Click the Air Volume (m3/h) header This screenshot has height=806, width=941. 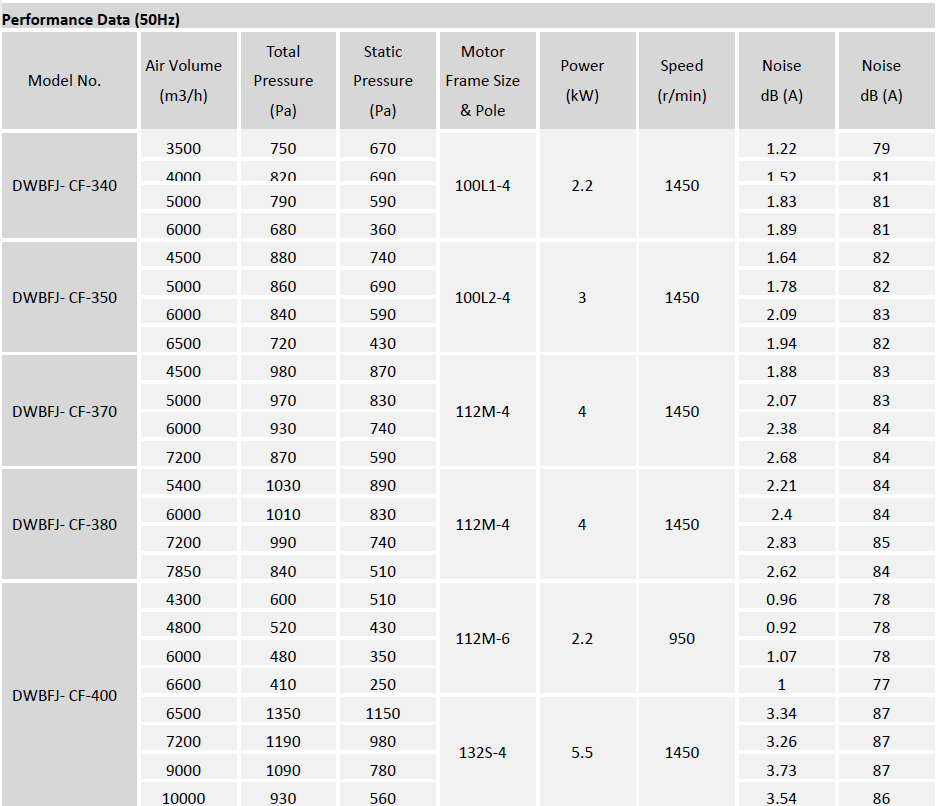click(184, 81)
